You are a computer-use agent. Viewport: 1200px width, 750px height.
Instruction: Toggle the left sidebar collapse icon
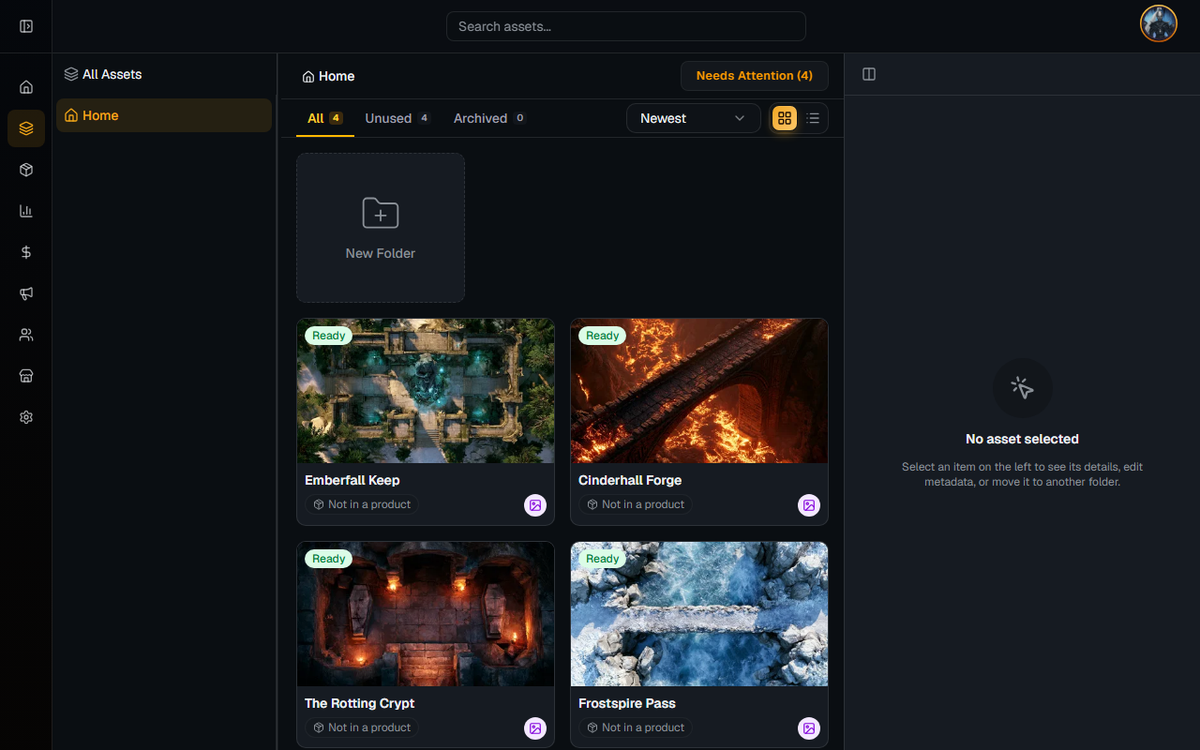coord(26,26)
